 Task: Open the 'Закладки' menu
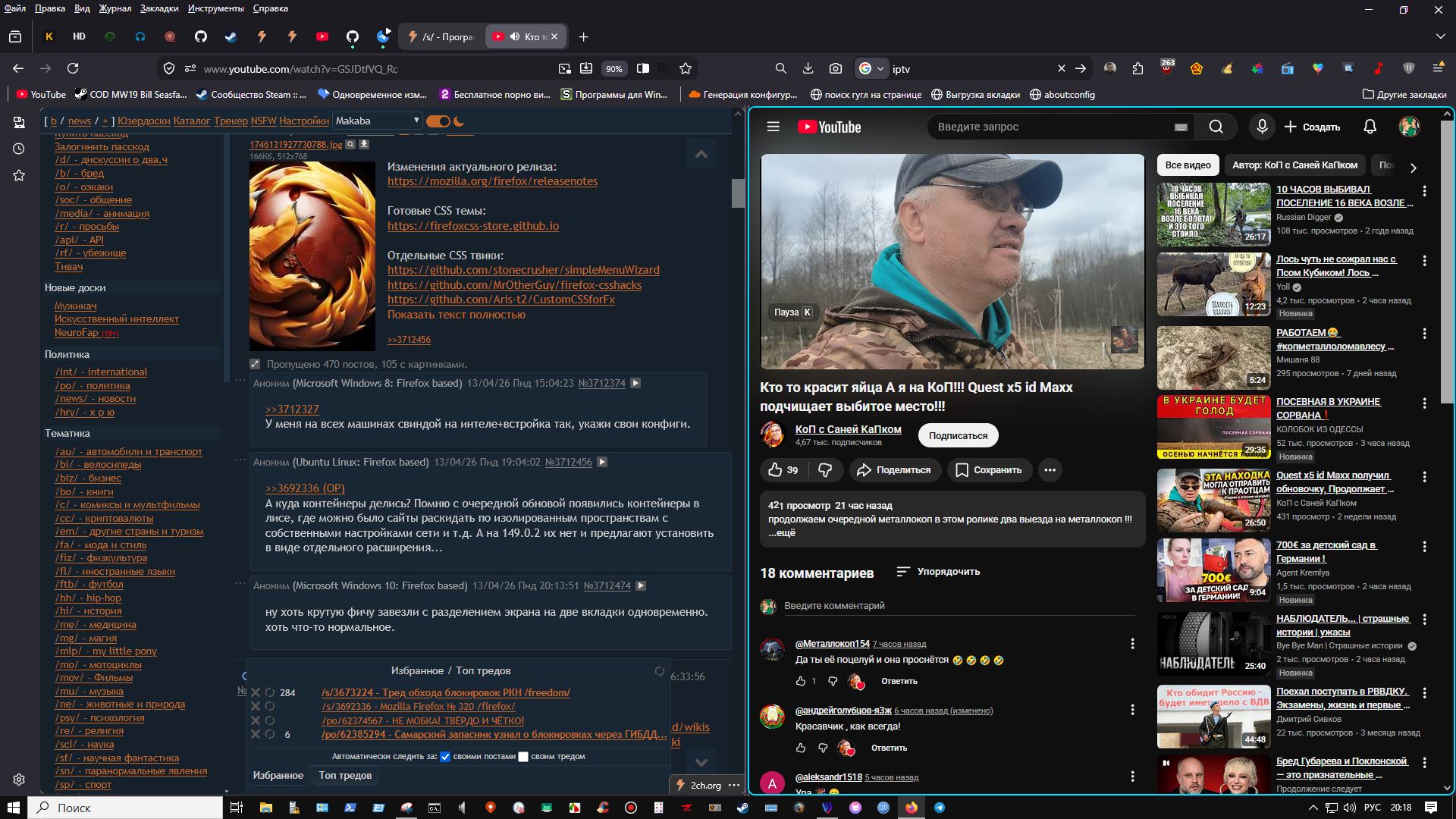(x=159, y=8)
